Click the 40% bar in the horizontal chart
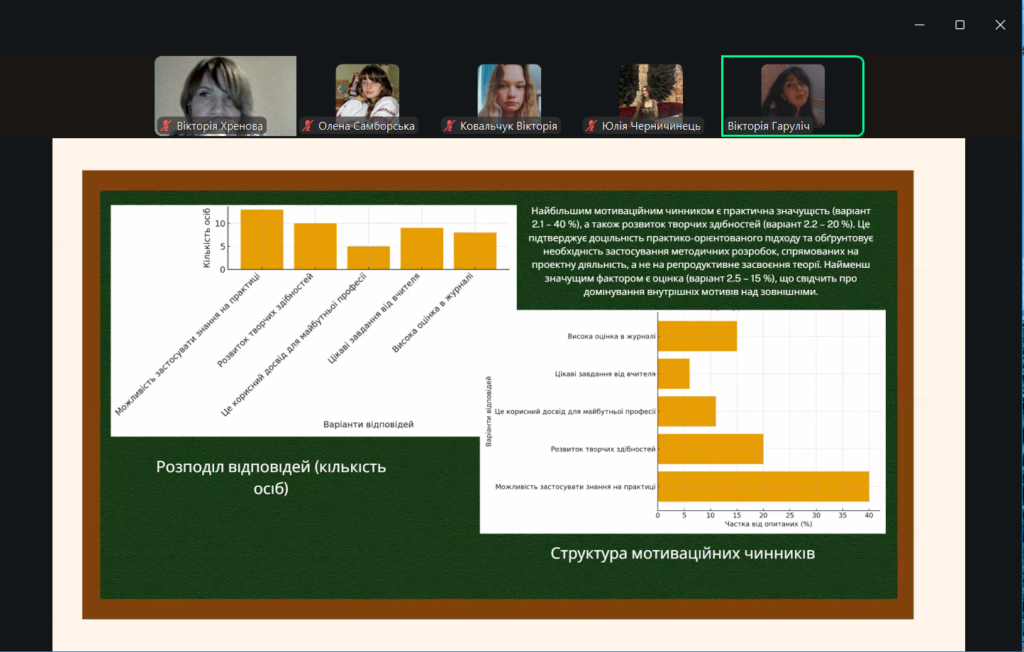Viewport: 1024px width, 652px height. click(763, 486)
